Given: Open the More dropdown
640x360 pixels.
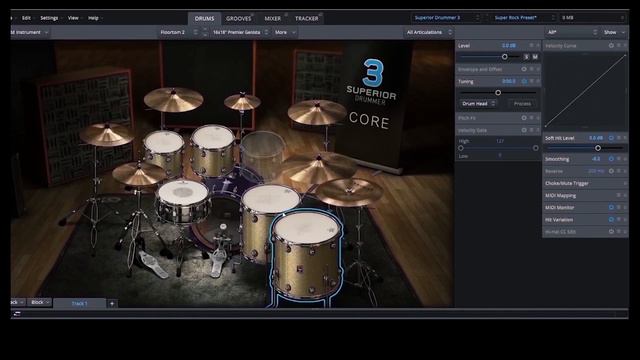Looking at the screenshot, I should pos(285,32).
